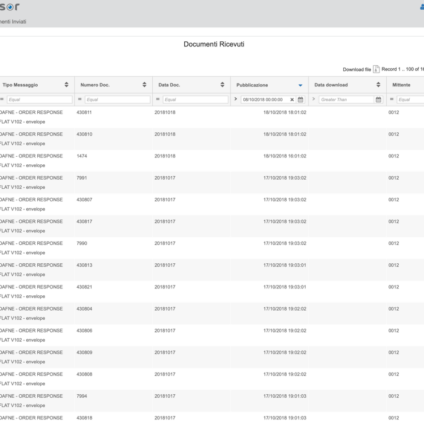Sort by Tipo Messaggio column arrows
This screenshot has height=424, width=424.
click(x=66, y=85)
